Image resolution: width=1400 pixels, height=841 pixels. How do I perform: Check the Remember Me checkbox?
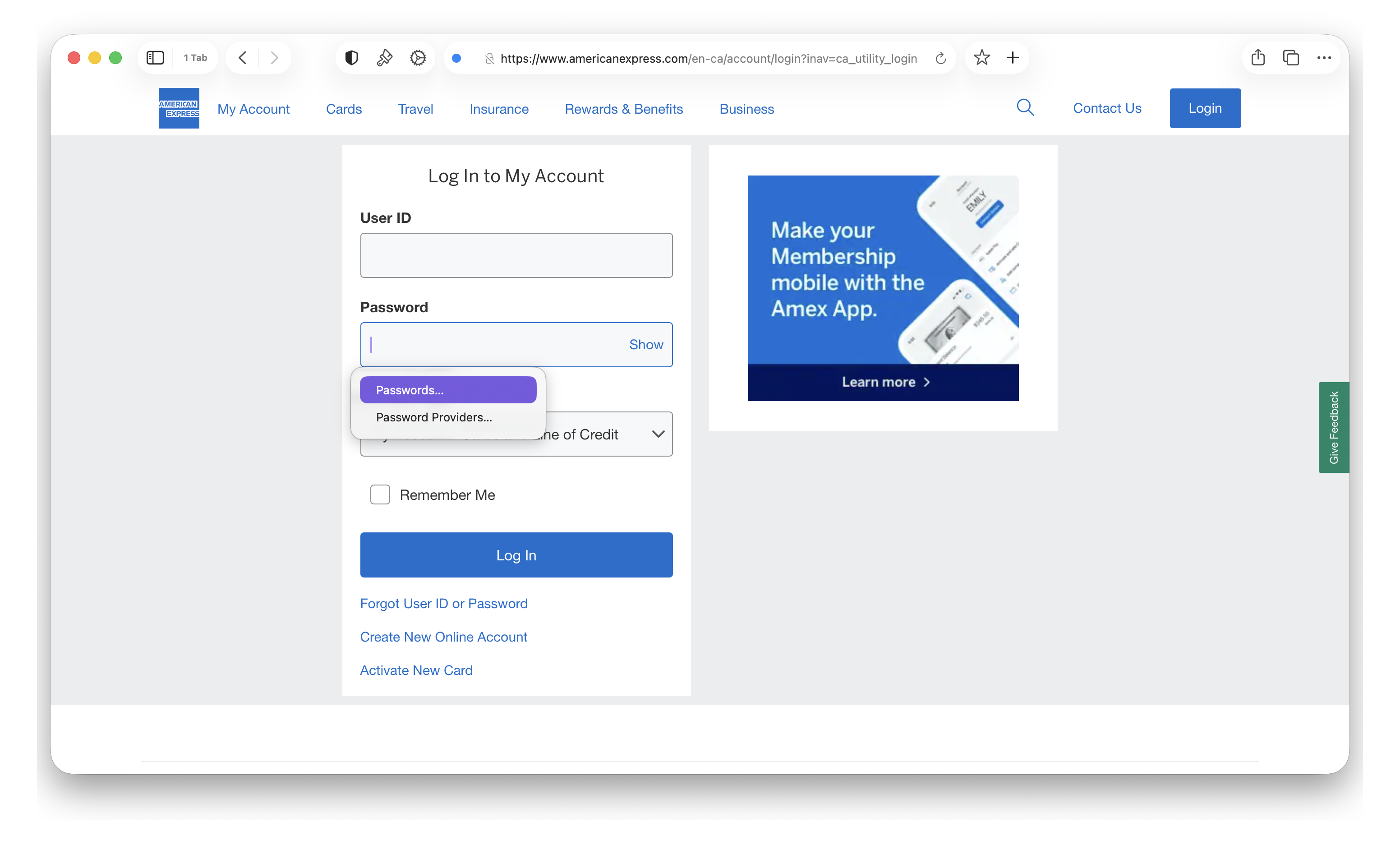[380, 494]
